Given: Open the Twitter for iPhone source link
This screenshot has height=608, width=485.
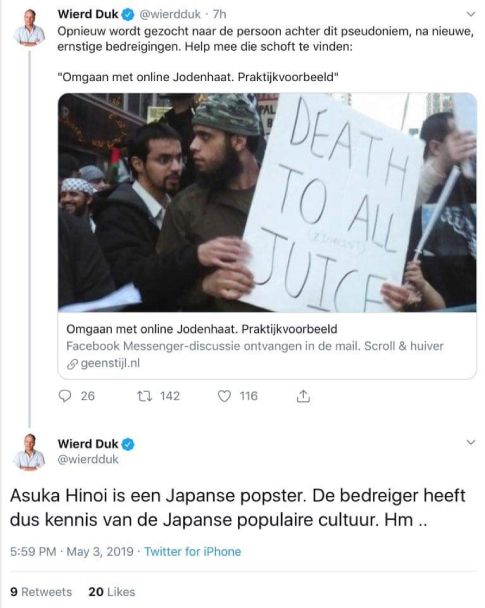Looking at the screenshot, I should click(193, 551).
